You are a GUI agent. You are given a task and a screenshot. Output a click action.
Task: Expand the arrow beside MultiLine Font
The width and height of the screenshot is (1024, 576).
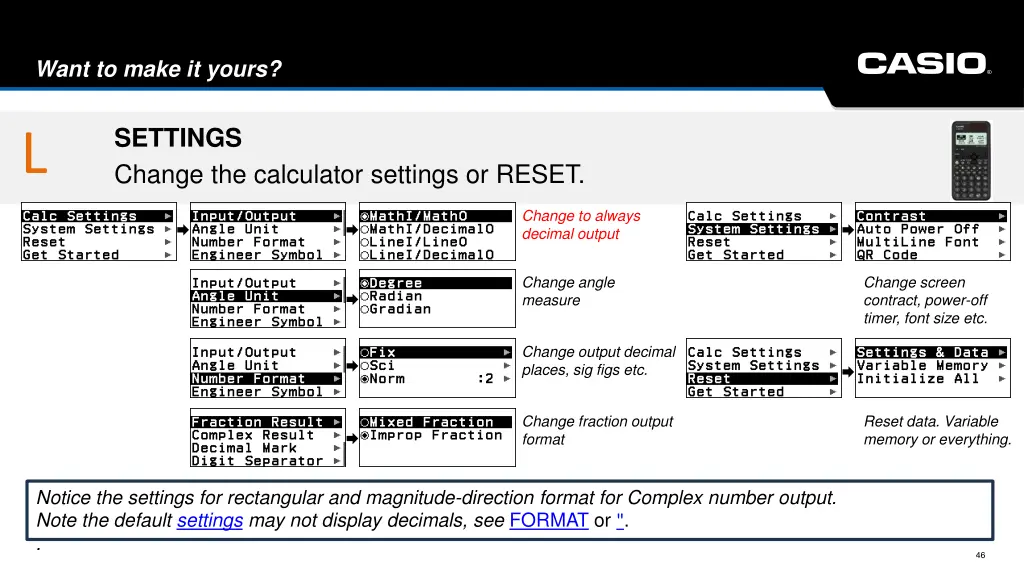(x=1002, y=242)
